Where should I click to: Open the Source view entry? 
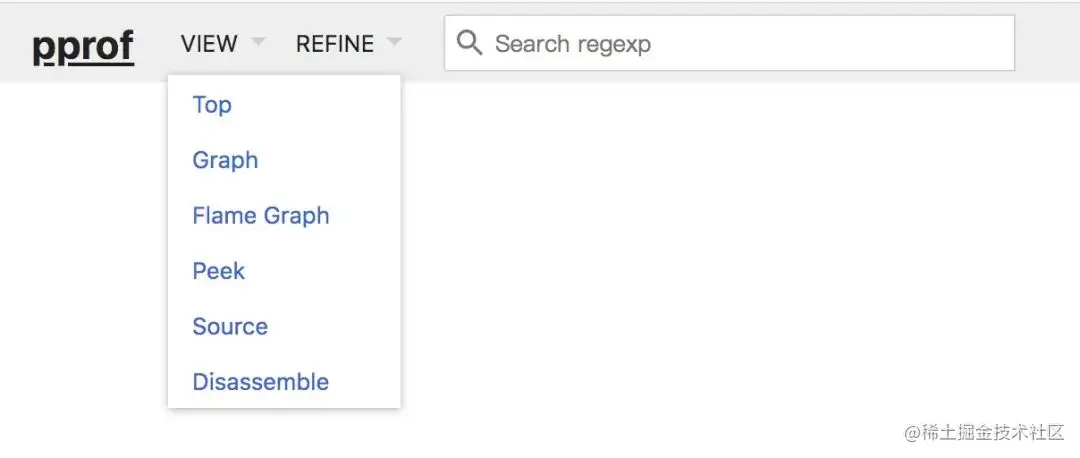(230, 326)
